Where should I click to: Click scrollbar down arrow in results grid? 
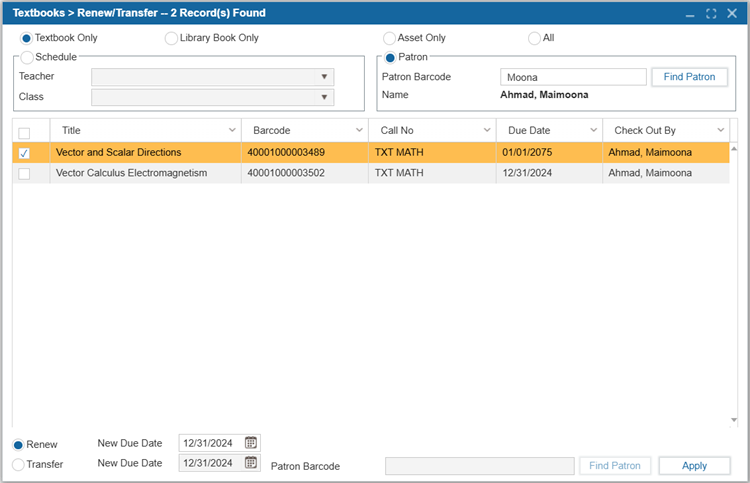(x=734, y=420)
